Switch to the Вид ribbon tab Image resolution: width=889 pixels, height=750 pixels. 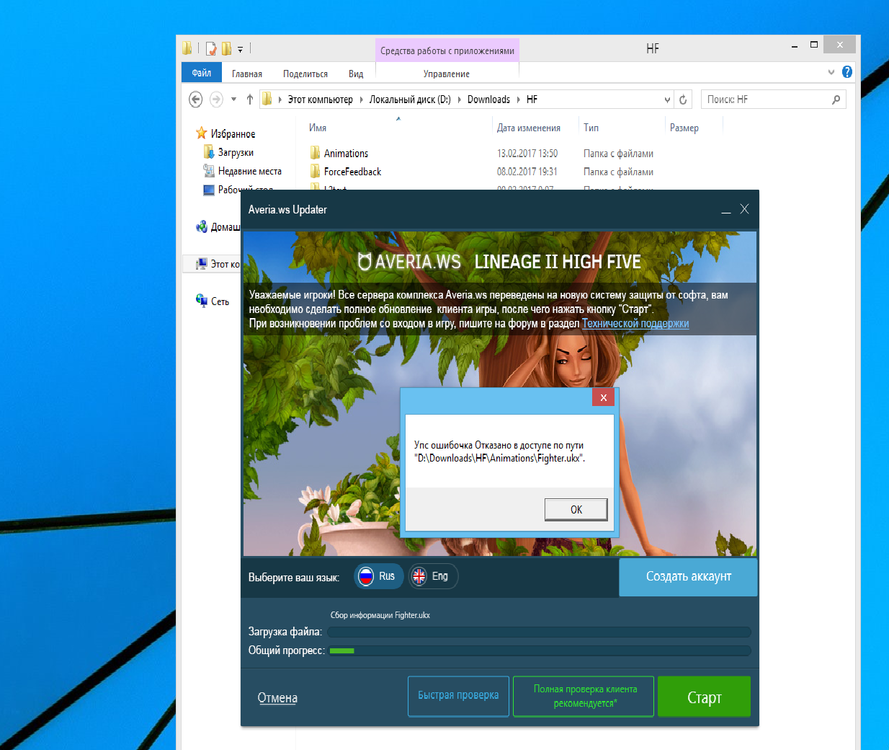[355, 74]
